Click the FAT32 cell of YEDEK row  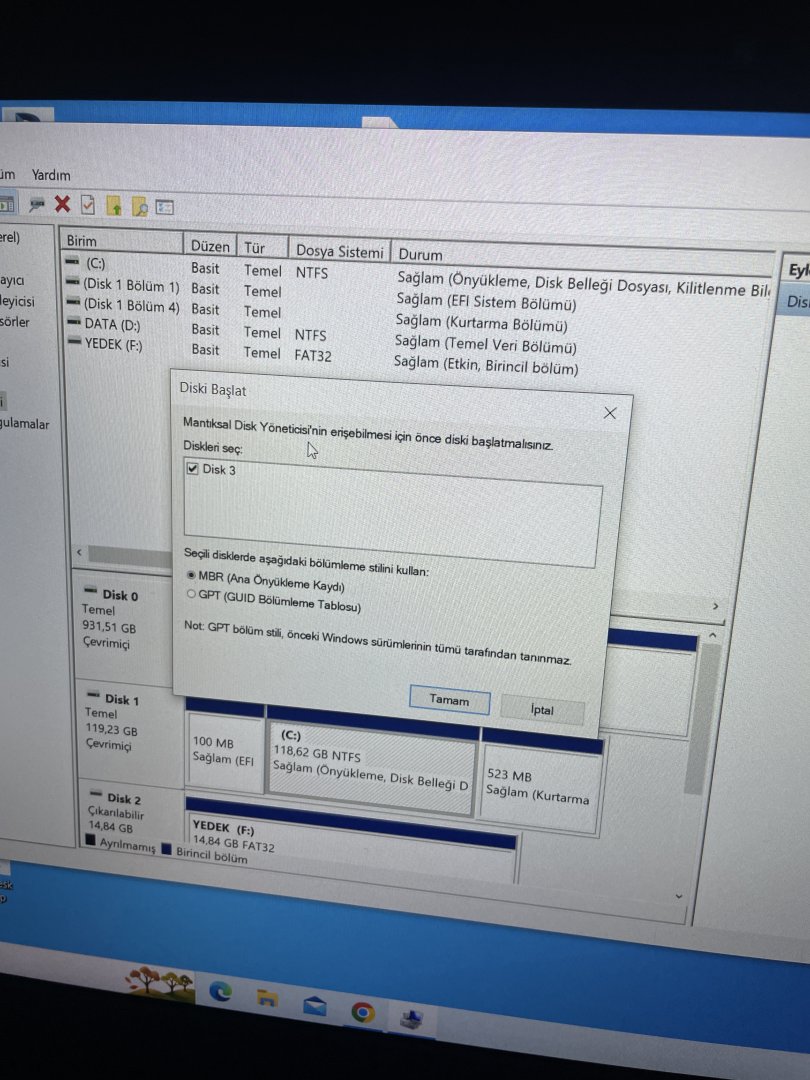313,355
